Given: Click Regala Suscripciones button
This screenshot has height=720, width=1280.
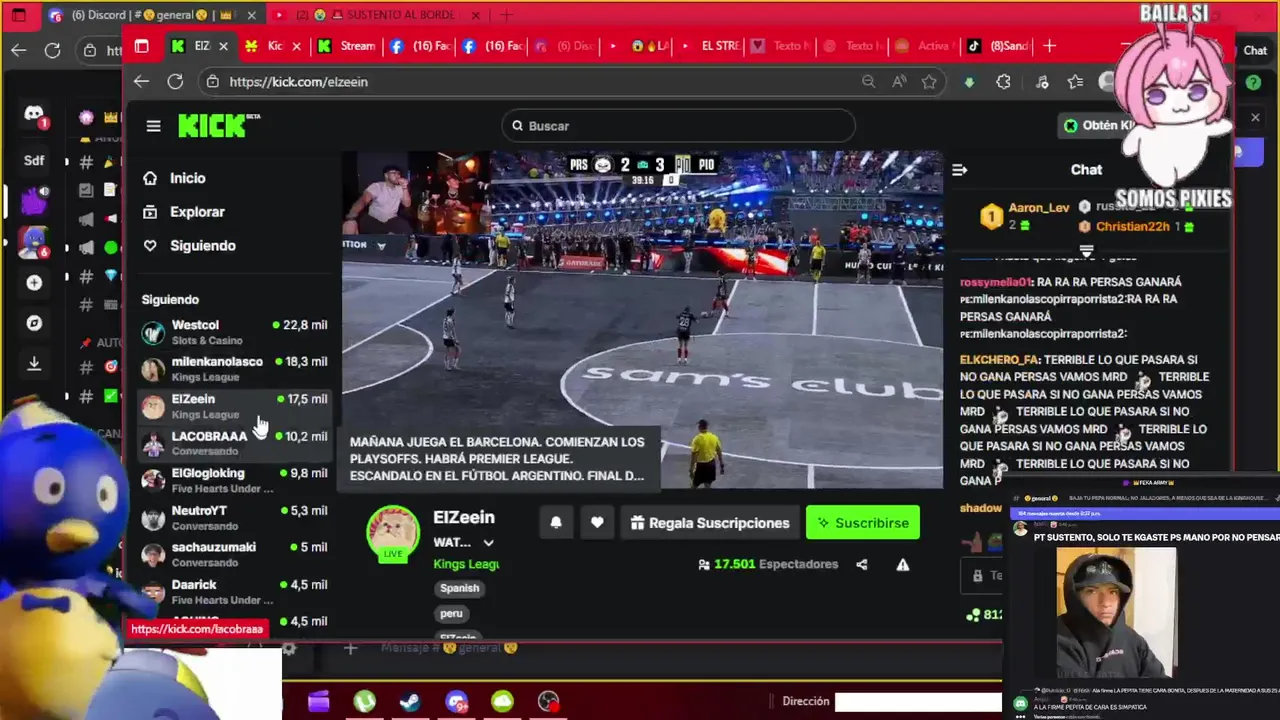Looking at the screenshot, I should [710, 523].
